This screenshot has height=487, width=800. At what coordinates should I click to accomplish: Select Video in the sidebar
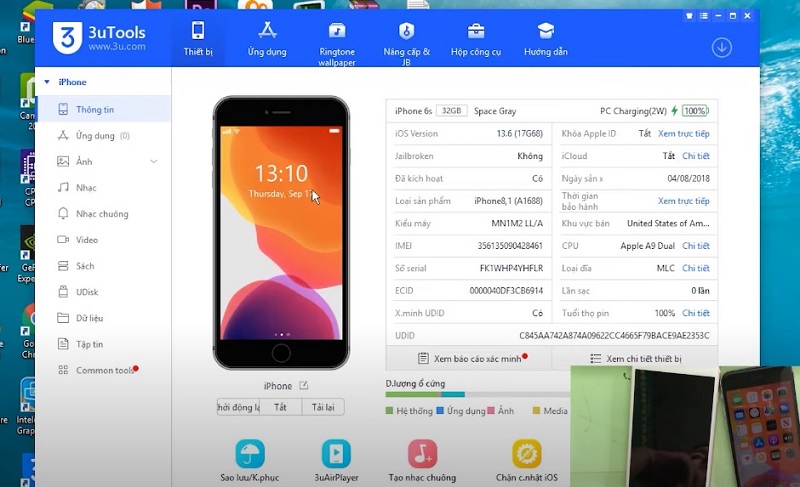click(x=104, y=240)
